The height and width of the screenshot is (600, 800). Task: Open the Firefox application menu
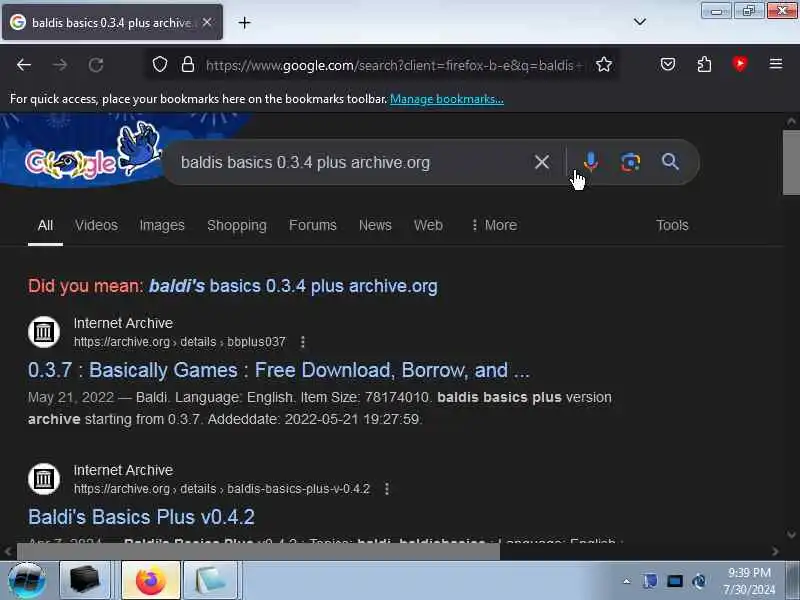(776, 64)
